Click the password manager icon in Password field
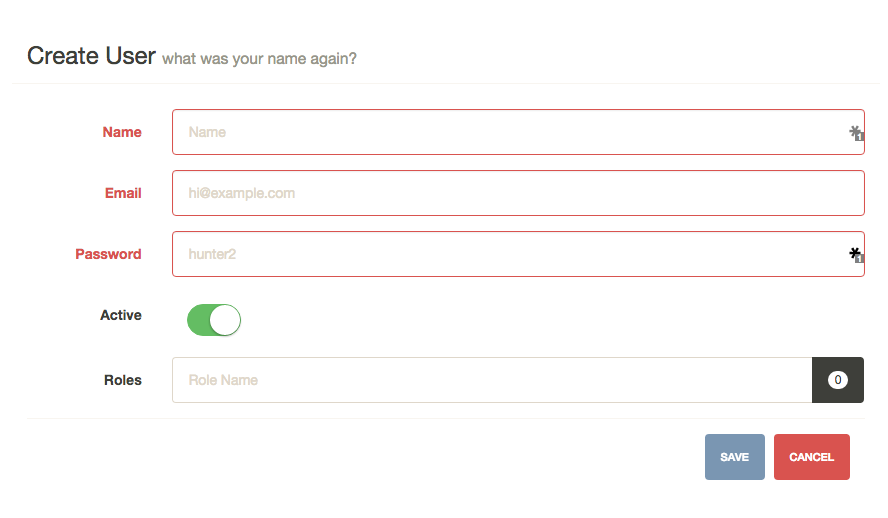888x518 pixels. pos(856,255)
